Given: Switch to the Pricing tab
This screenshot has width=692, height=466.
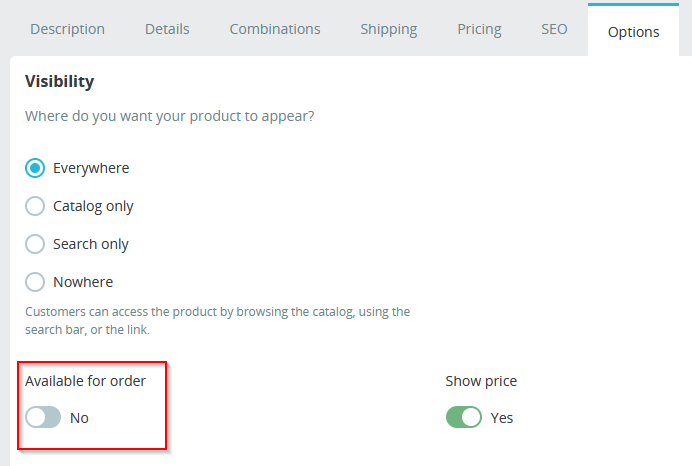Looking at the screenshot, I should [x=479, y=29].
